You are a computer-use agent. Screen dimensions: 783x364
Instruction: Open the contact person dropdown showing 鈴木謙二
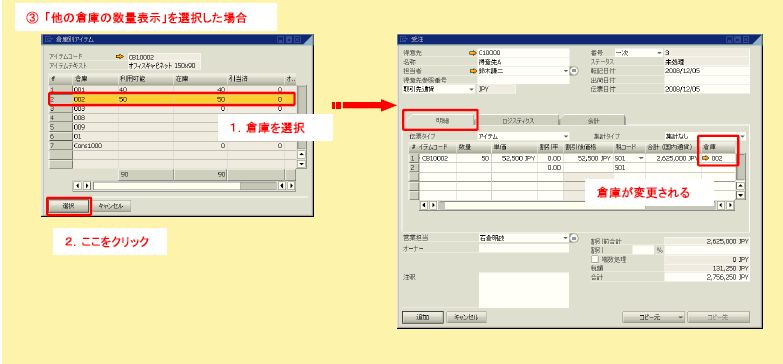click(x=566, y=71)
